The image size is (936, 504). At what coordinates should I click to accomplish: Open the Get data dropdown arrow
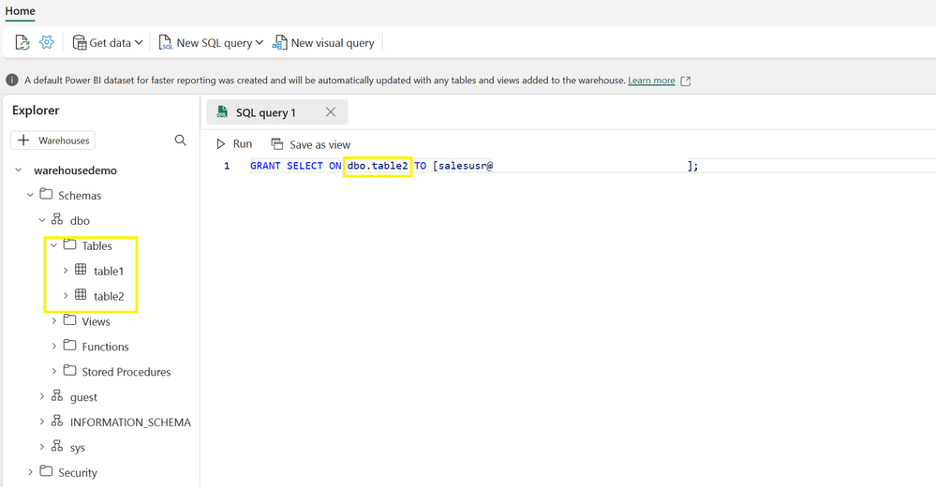click(138, 42)
